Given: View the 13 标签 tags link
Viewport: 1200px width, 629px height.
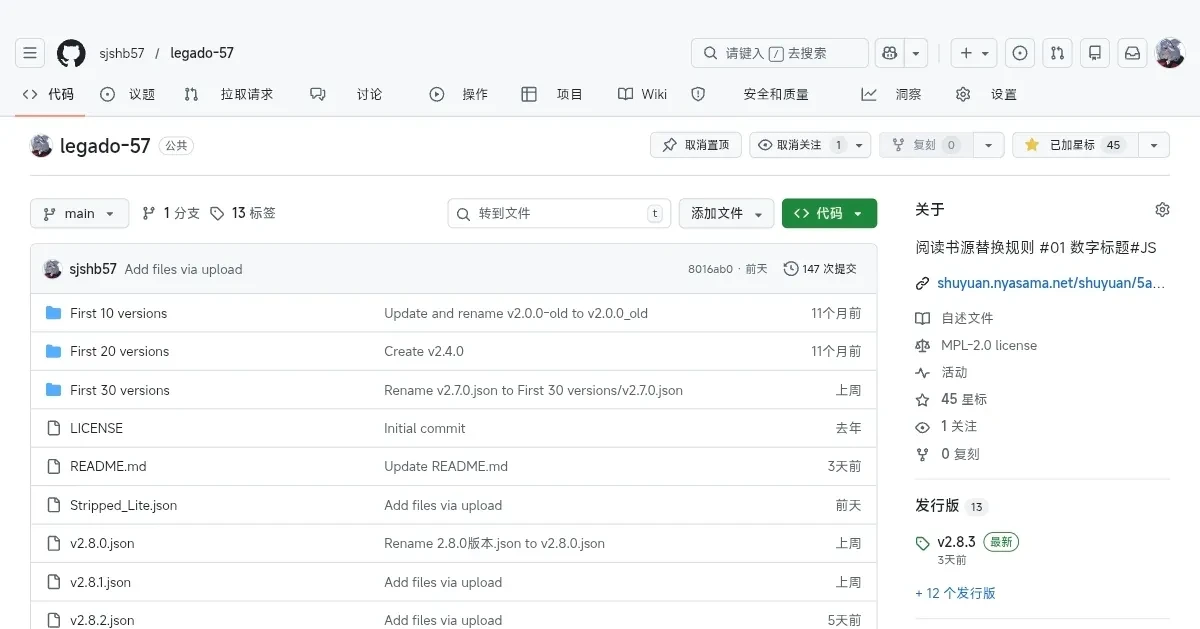Looking at the screenshot, I should [243, 213].
